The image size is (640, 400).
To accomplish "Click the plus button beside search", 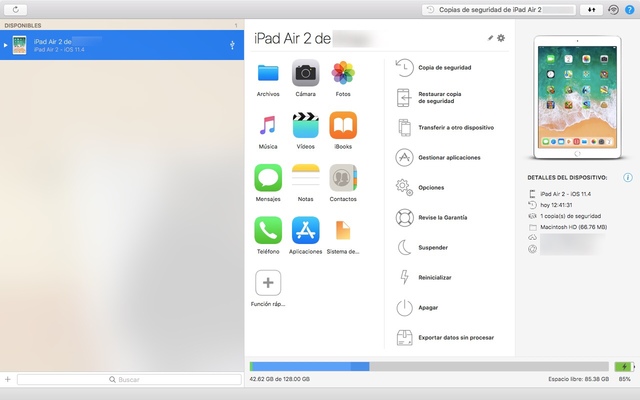I will tap(7, 380).
